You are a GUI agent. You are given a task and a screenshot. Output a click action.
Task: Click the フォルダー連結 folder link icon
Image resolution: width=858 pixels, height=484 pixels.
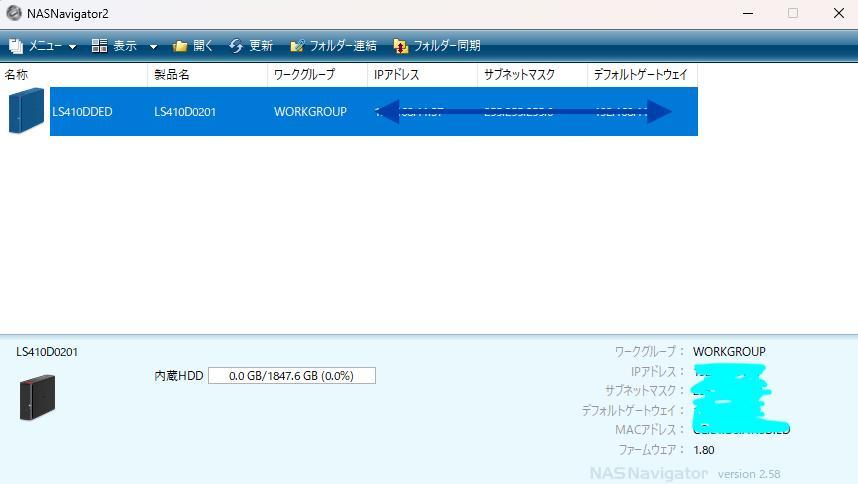pos(297,46)
